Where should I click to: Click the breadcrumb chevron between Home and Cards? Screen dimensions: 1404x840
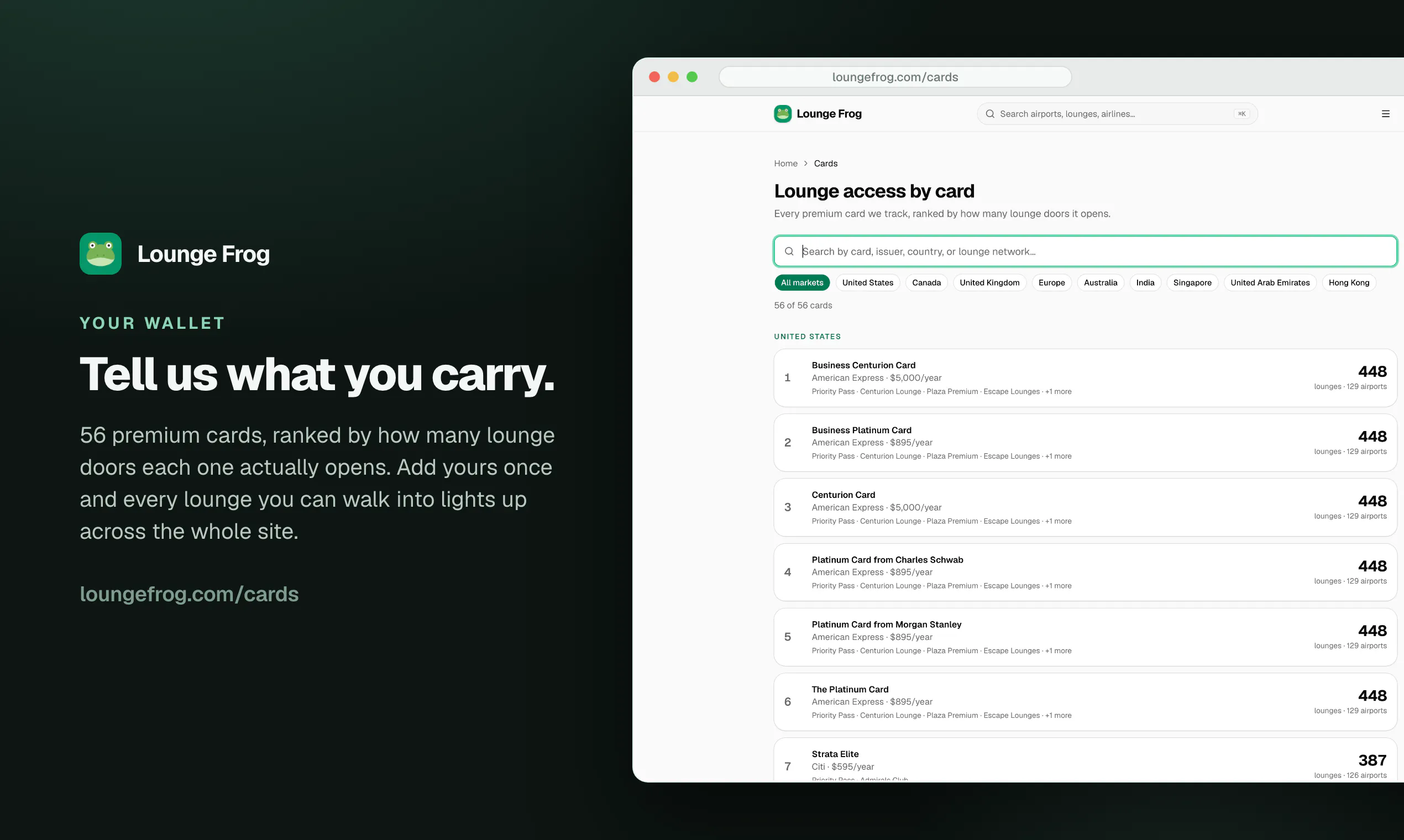coord(805,164)
